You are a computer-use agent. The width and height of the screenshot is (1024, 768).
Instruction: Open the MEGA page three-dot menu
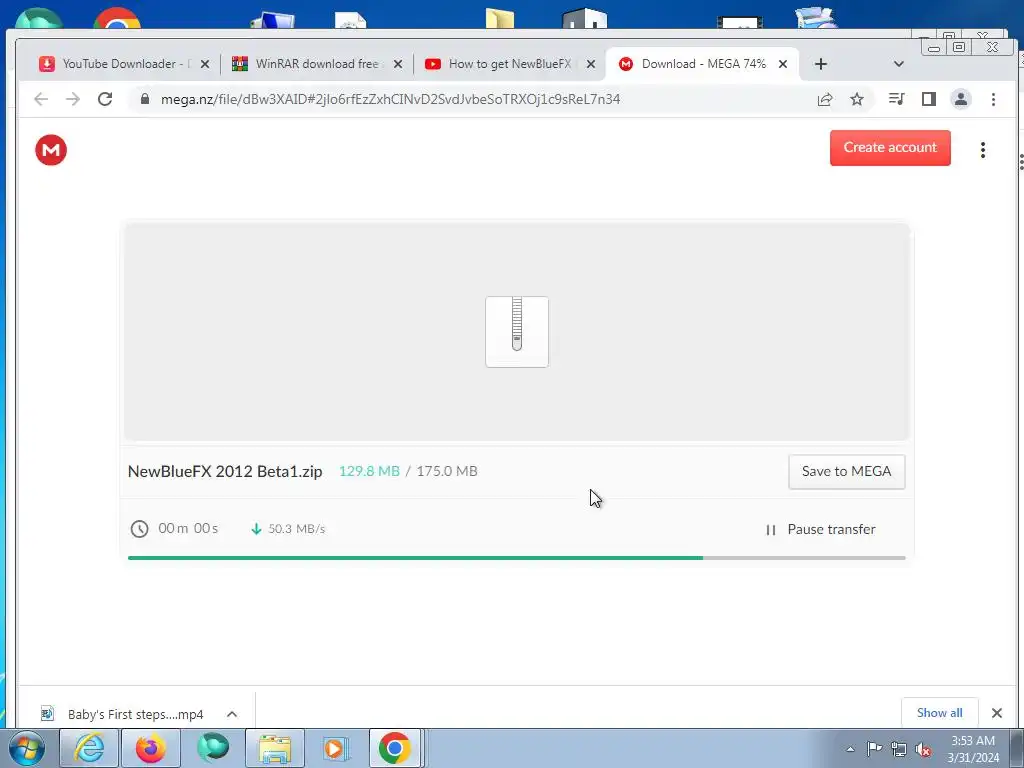(x=982, y=150)
